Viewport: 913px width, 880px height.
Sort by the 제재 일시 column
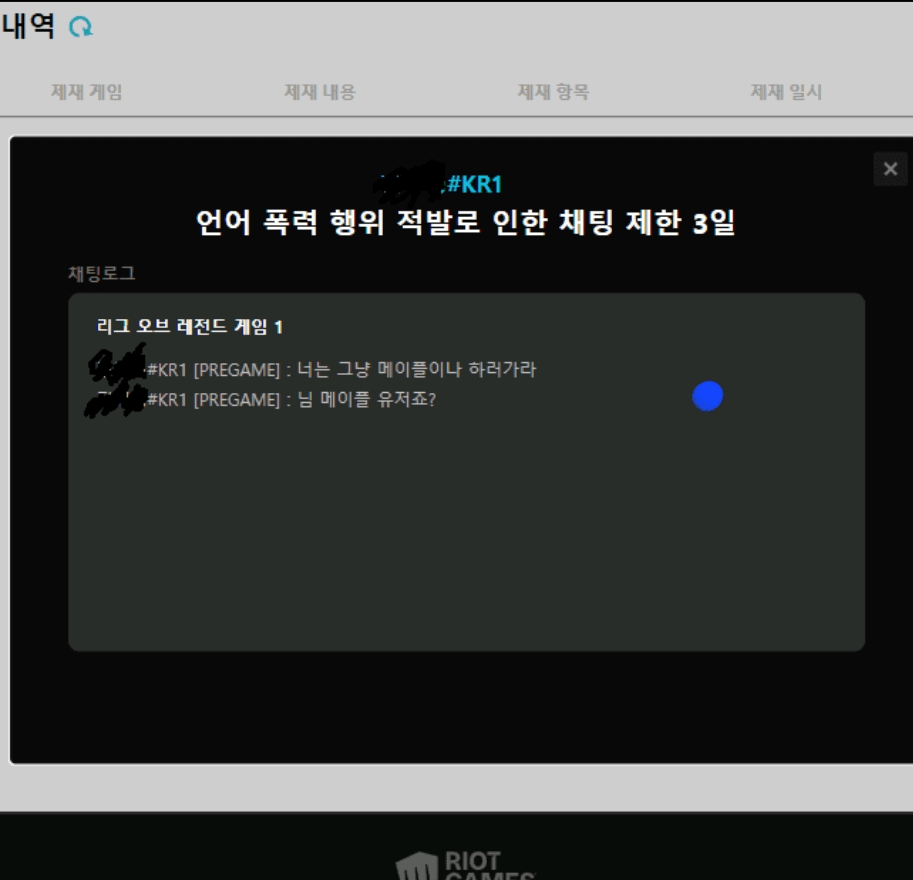tap(786, 92)
